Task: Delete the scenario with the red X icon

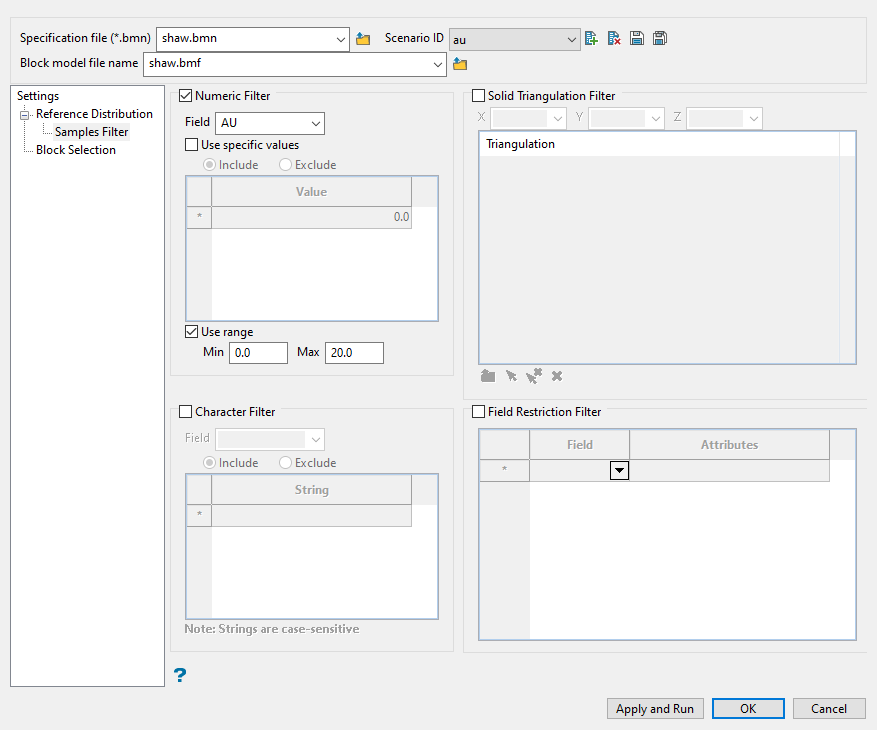Action: point(614,38)
